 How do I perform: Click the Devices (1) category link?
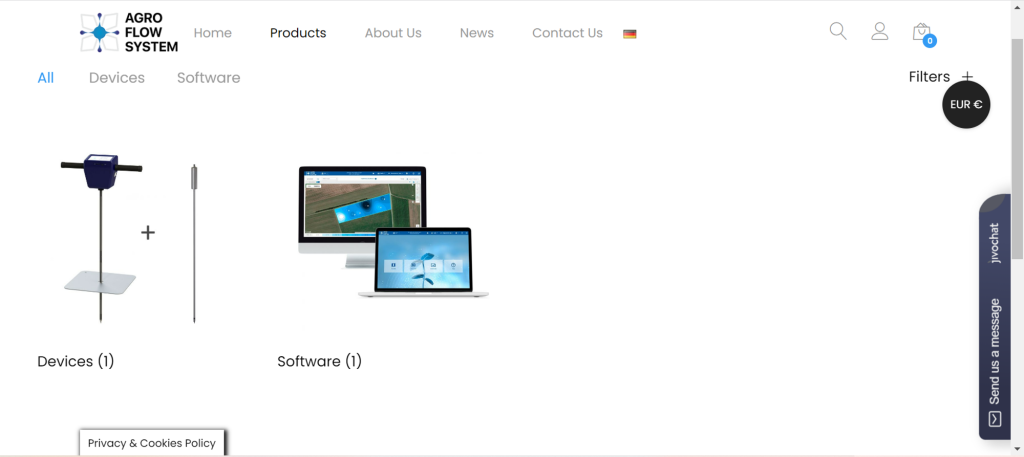click(76, 361)
